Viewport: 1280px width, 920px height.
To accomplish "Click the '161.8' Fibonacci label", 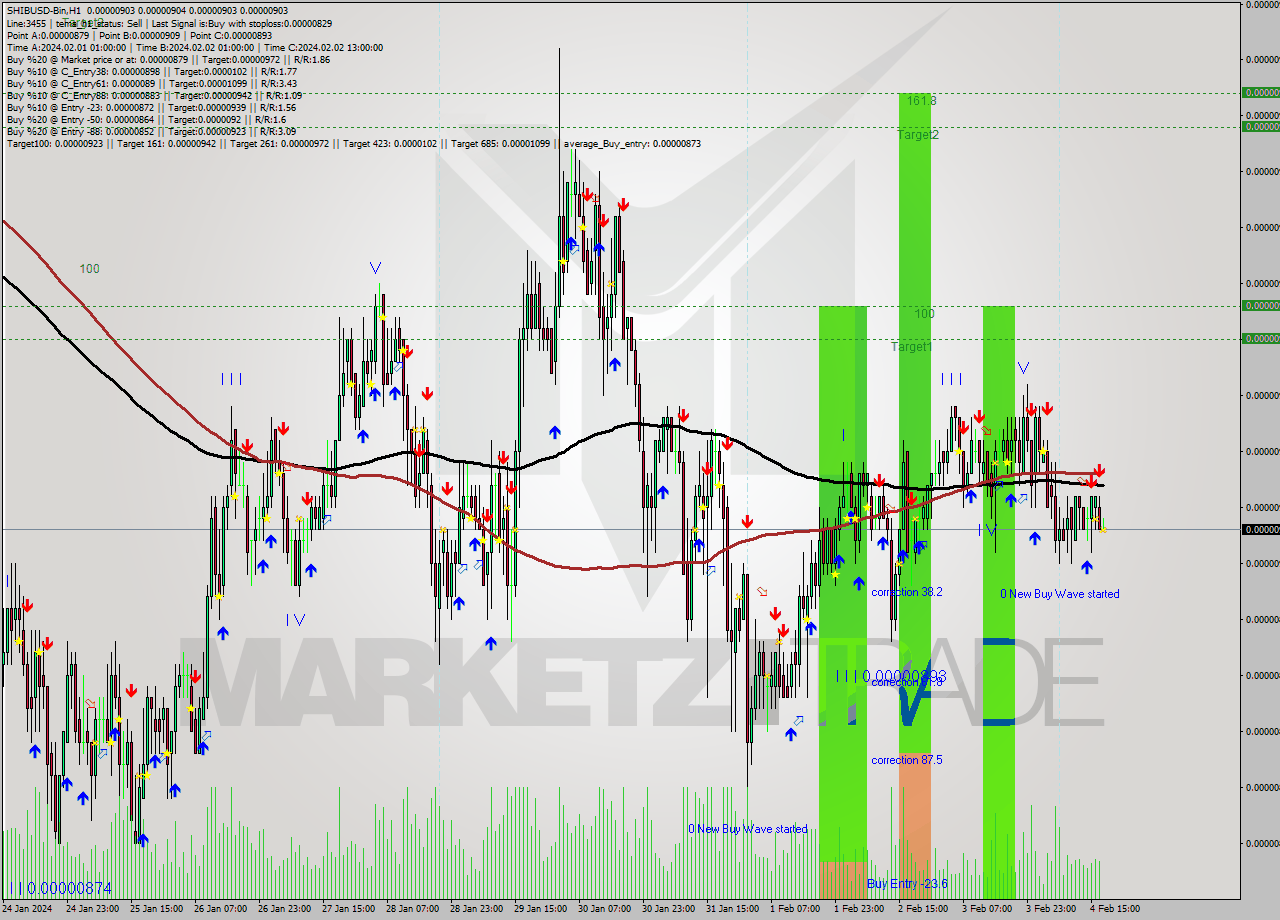I will pyautogui.click(x=921, y=101).
